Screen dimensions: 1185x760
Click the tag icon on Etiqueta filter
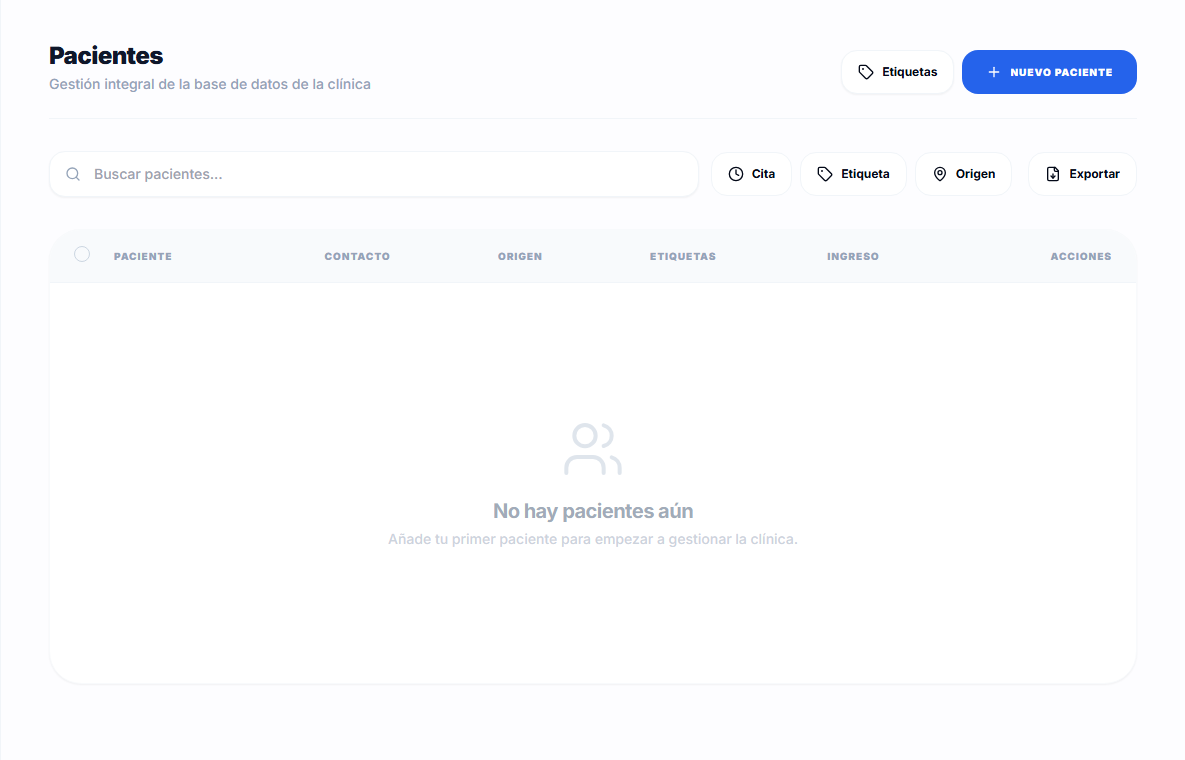click(825, 175)
